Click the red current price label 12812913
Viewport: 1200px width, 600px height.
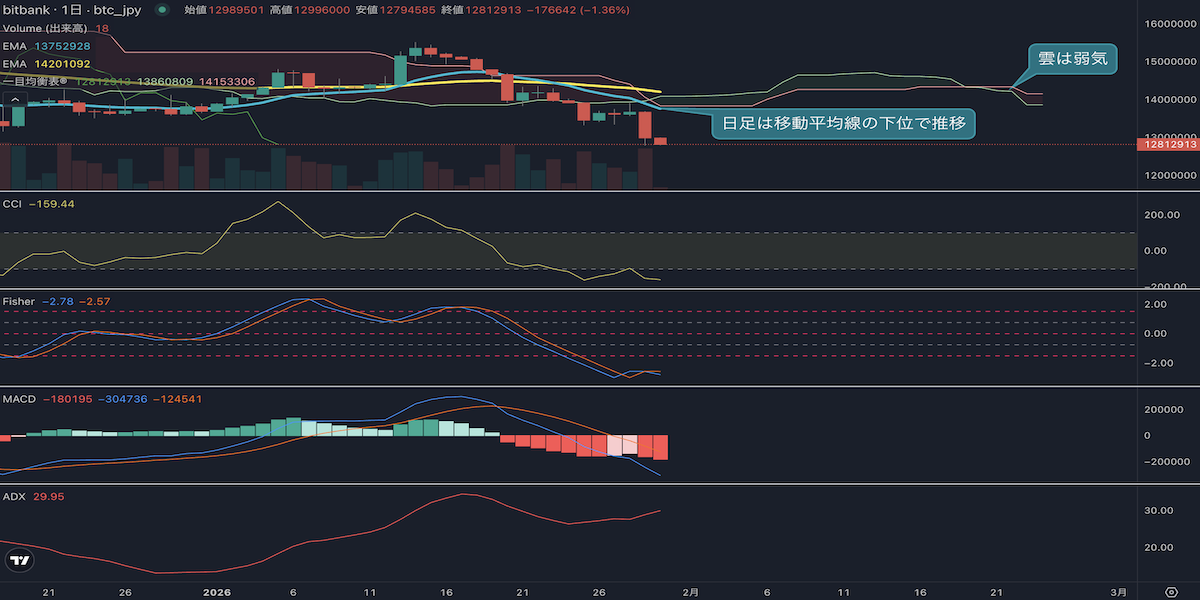click(x=1167, y=144)
